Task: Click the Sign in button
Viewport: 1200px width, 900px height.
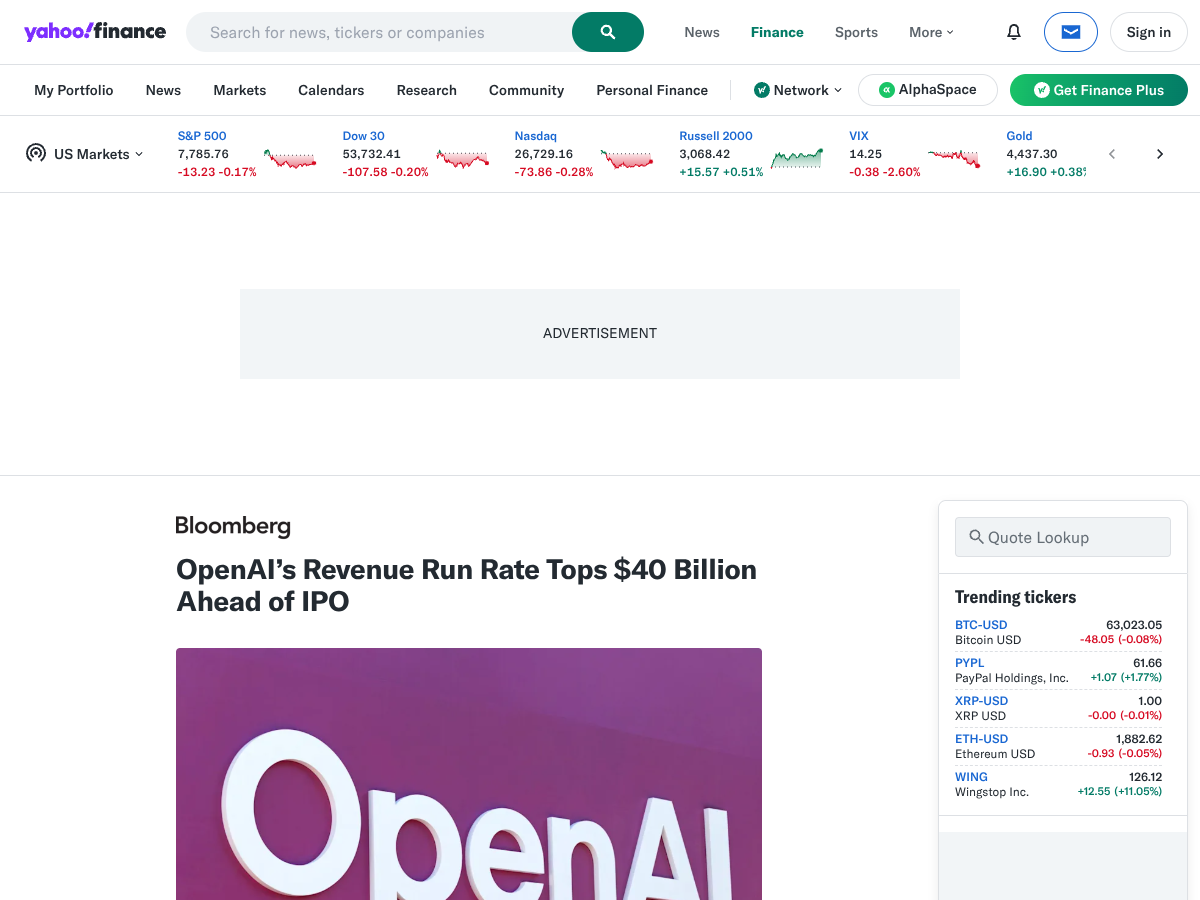Action: 1149,32
